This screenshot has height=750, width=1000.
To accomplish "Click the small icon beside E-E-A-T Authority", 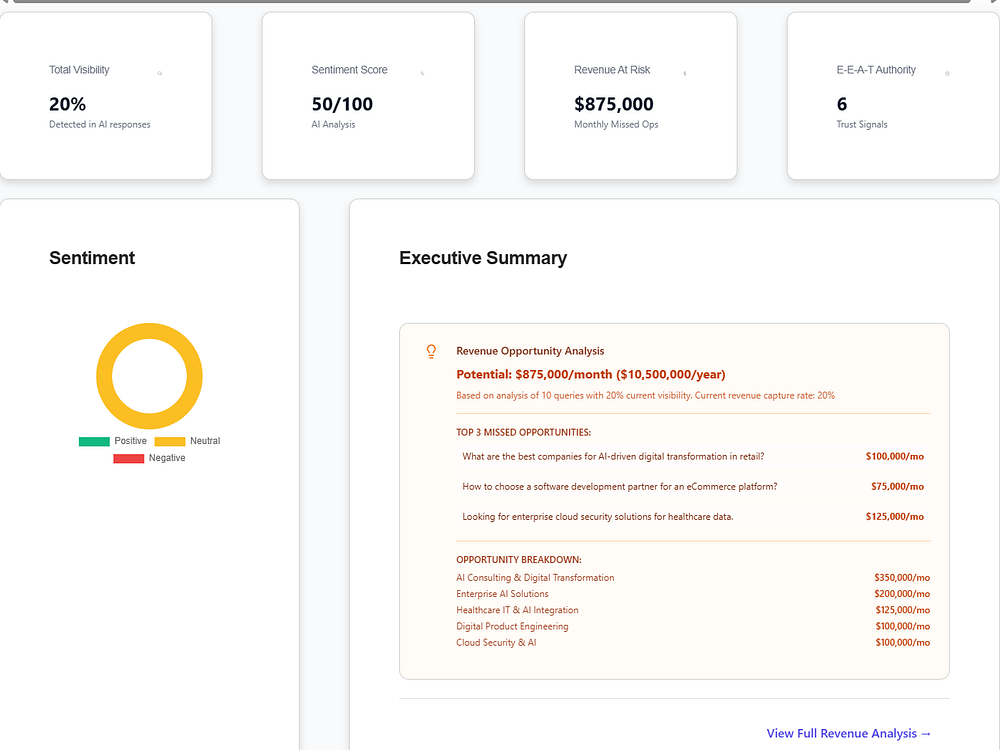I will point(947,73).
